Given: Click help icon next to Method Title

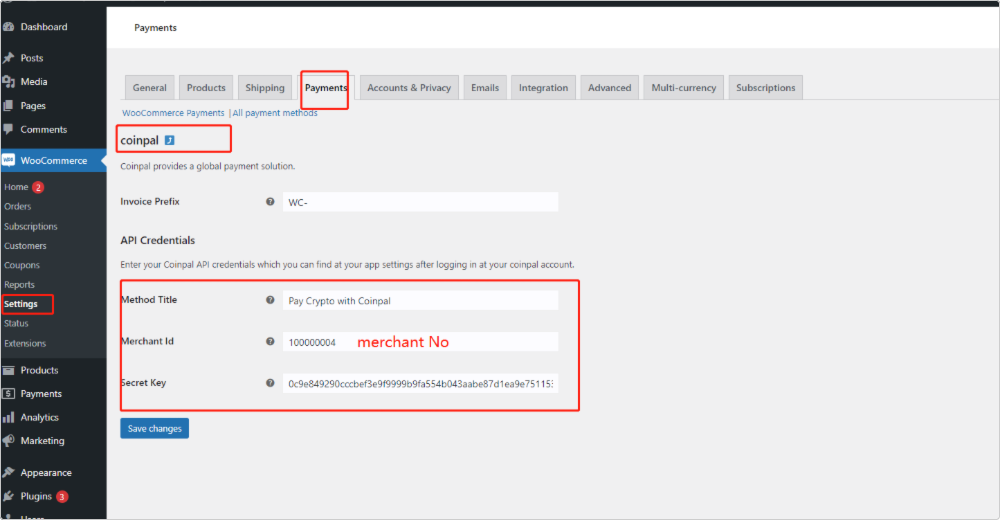Looking at the screenshot, I should click(x=270, y=300).
